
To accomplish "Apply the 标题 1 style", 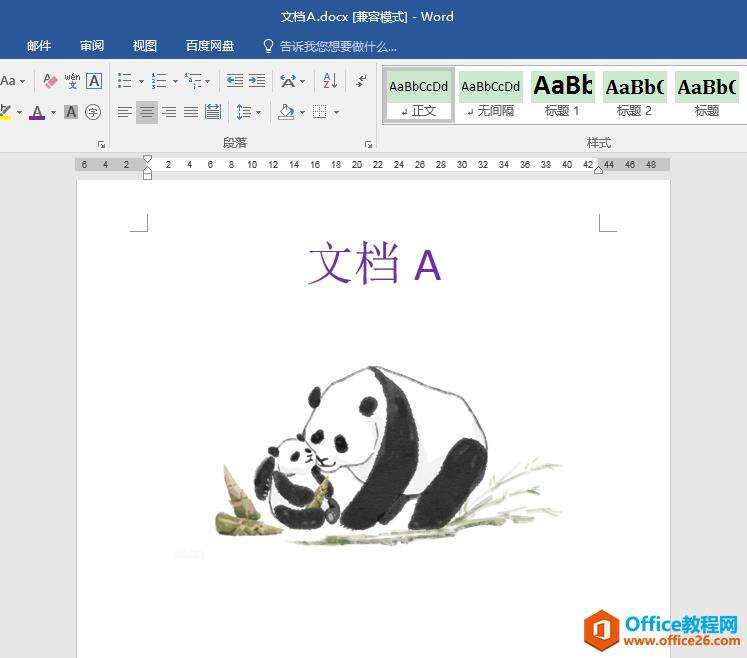I will [563, 95].
